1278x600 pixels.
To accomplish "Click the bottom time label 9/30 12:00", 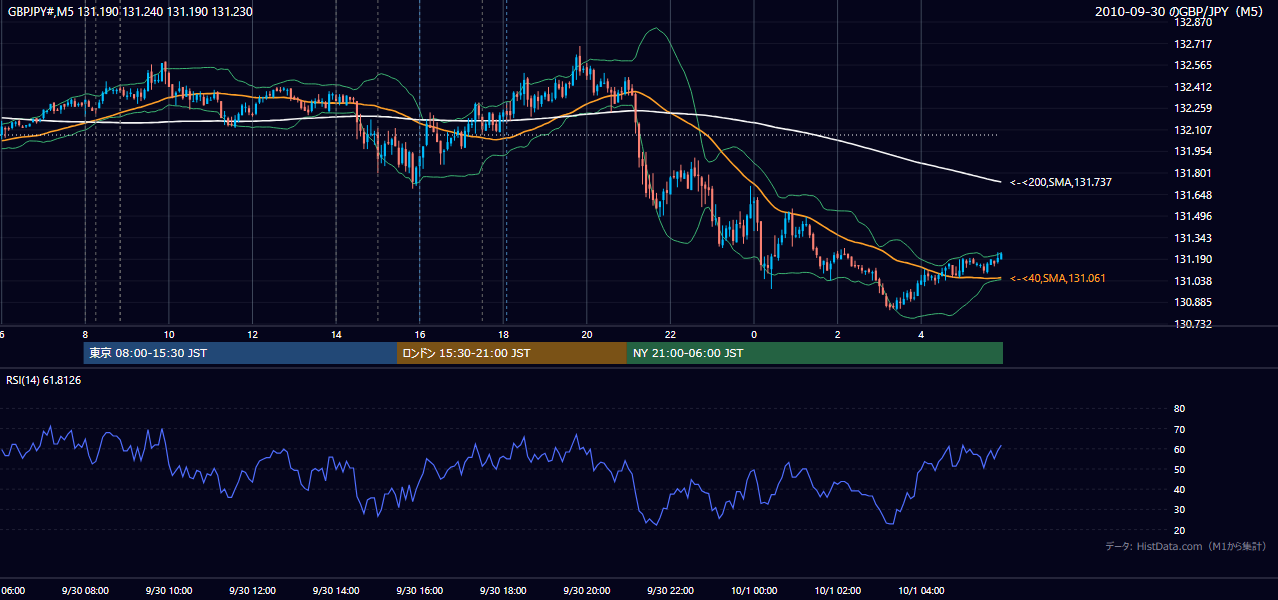I will (x=252, y=590).
